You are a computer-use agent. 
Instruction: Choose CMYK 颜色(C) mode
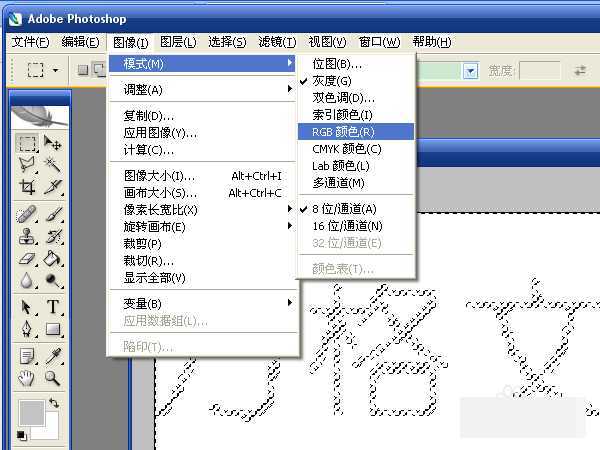(x=356, y=149)
